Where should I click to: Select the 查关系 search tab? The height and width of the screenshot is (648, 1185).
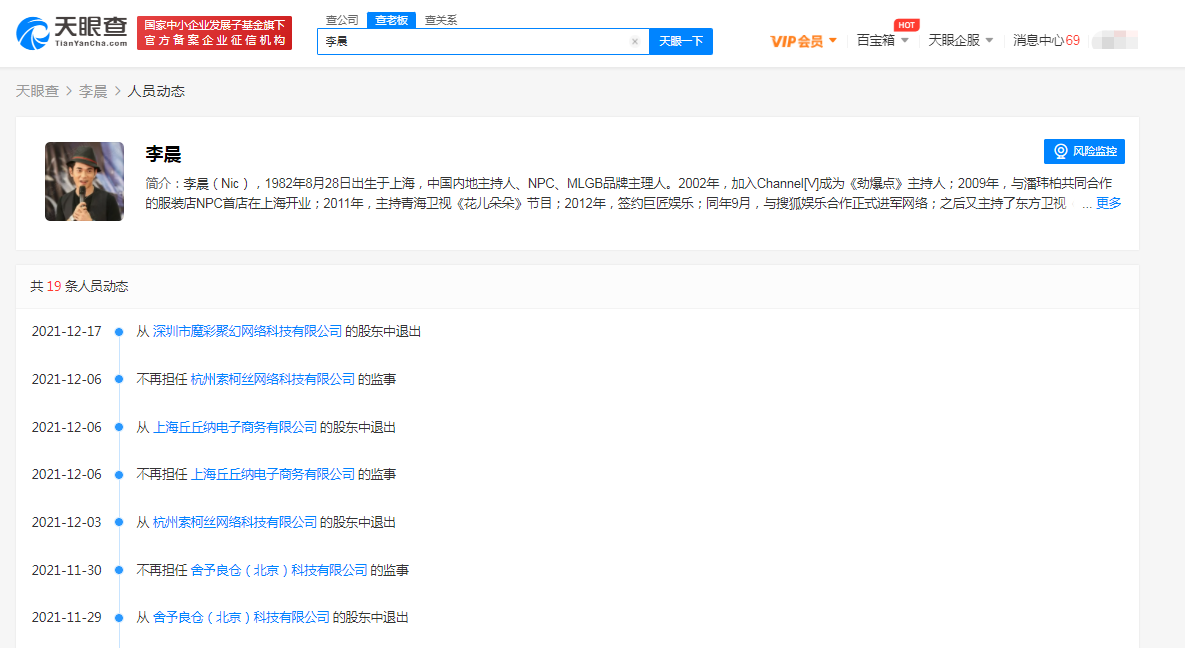pos(441,20)
